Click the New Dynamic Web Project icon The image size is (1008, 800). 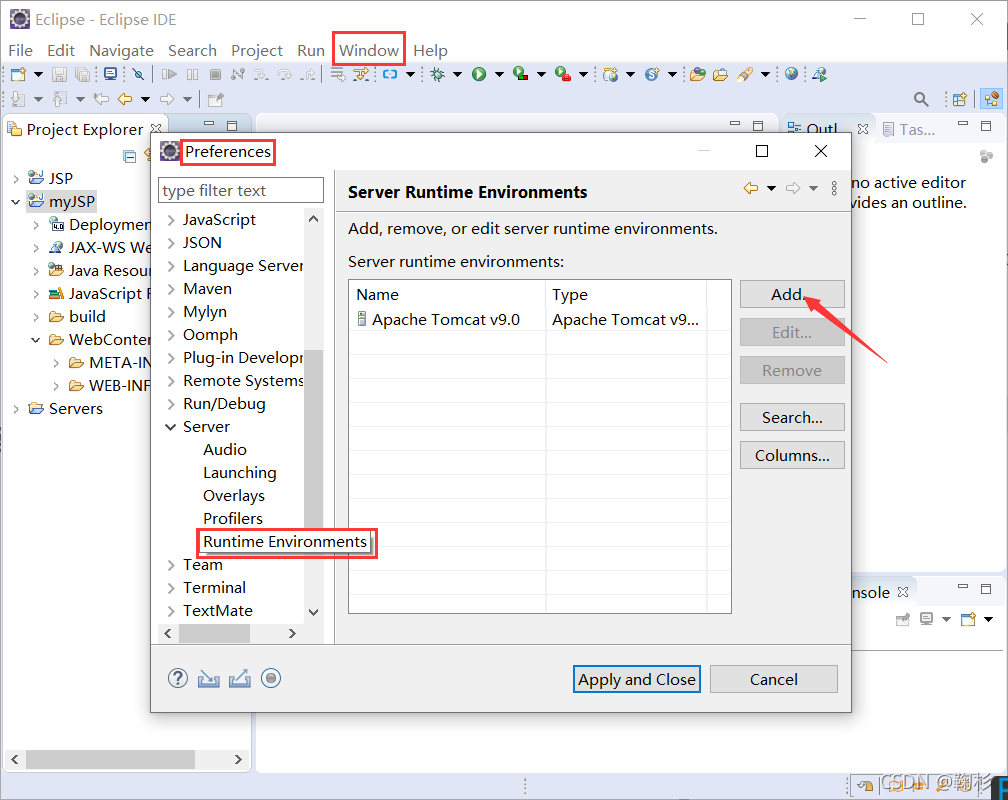[x=611, y=75]
